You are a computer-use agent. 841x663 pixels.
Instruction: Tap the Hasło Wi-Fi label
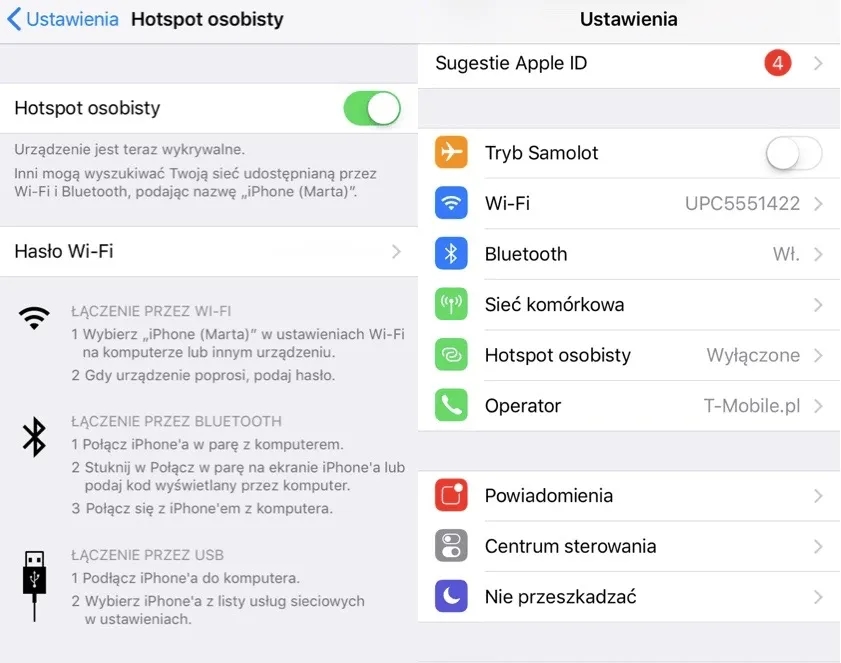pos(64,252)
